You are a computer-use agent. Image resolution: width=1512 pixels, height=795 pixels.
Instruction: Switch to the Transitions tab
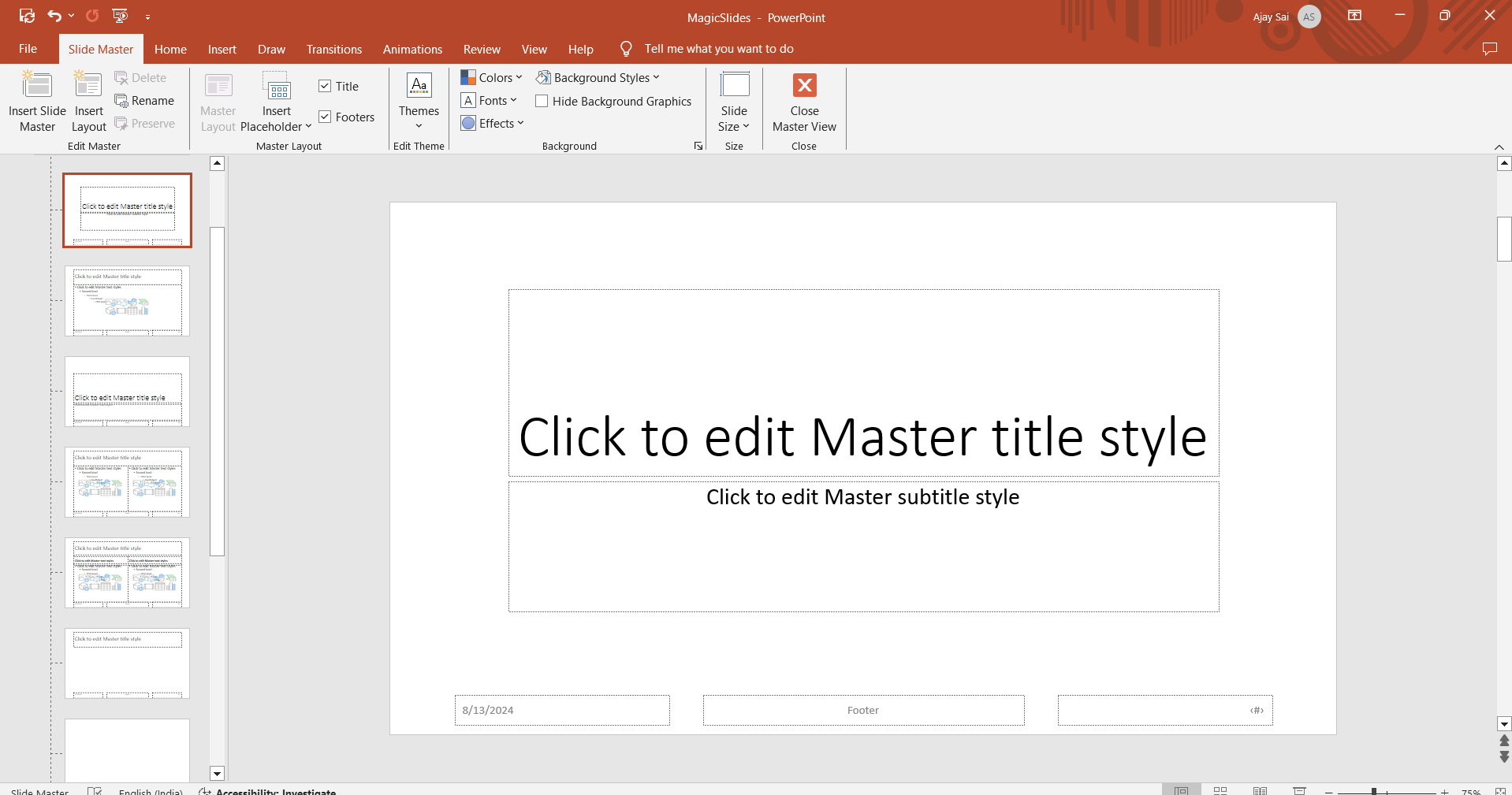click(x=333, y=50)
